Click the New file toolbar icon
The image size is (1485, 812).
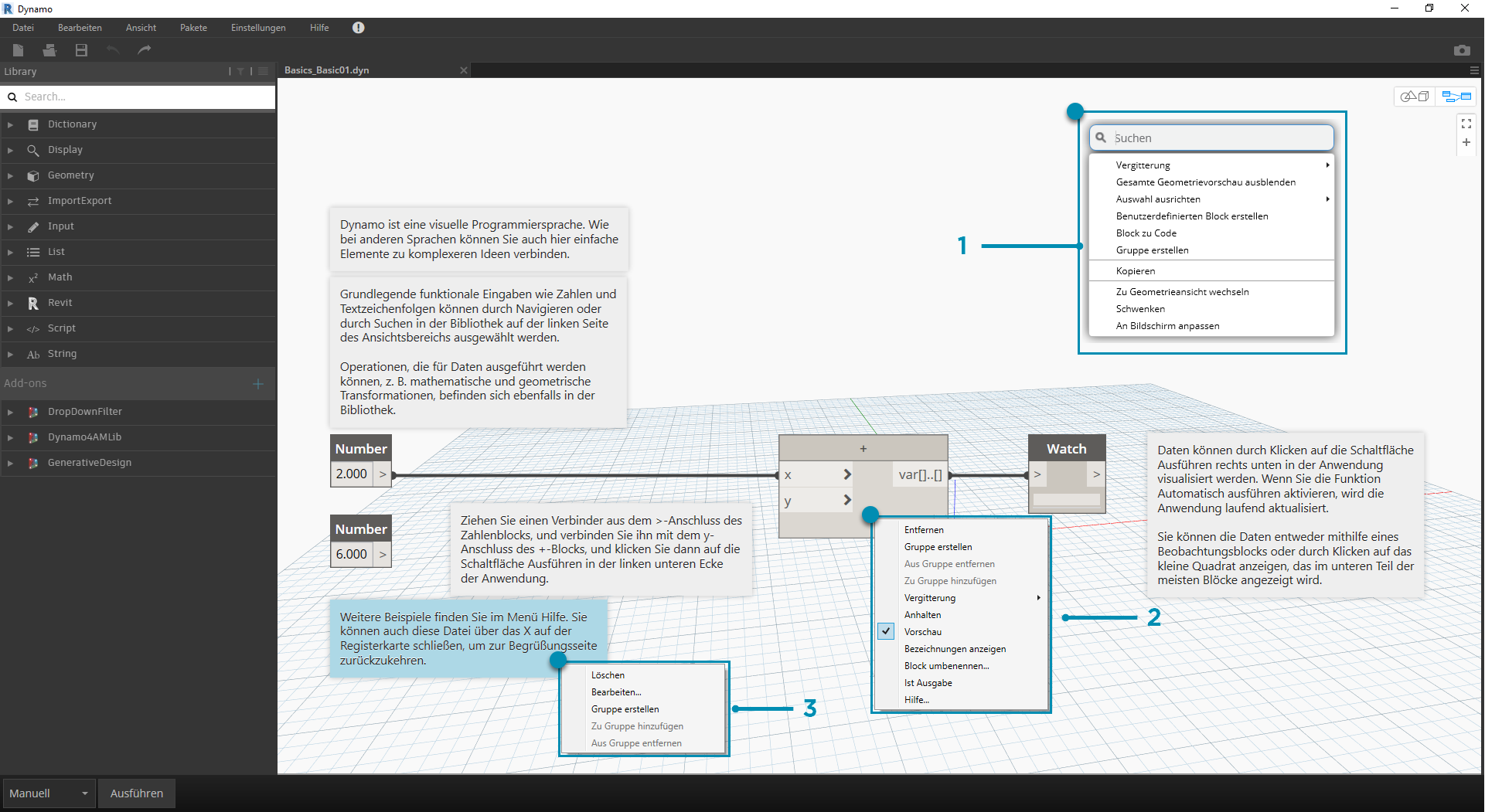(19, 50)
